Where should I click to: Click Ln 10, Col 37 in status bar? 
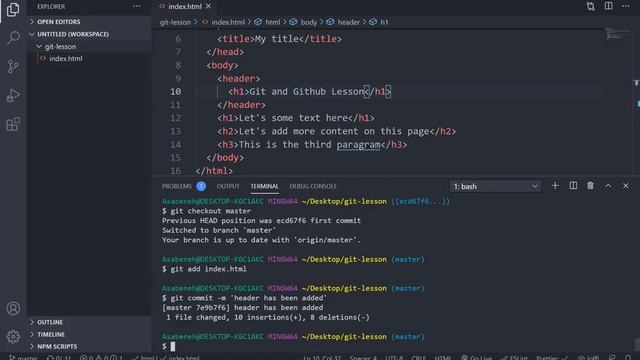point(322,358)
